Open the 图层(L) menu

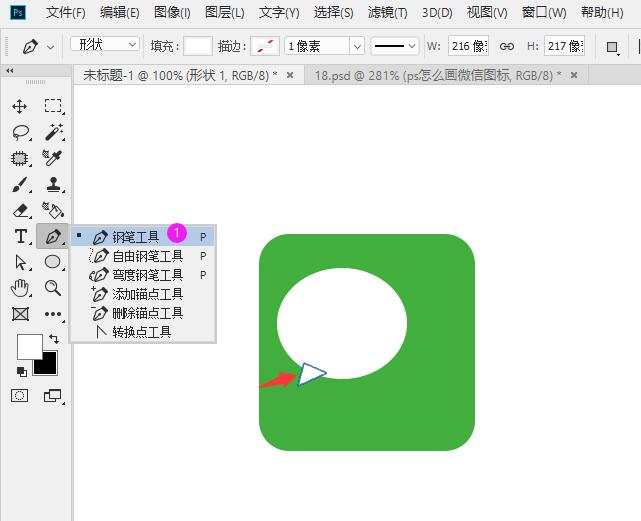tap(224, 13)
